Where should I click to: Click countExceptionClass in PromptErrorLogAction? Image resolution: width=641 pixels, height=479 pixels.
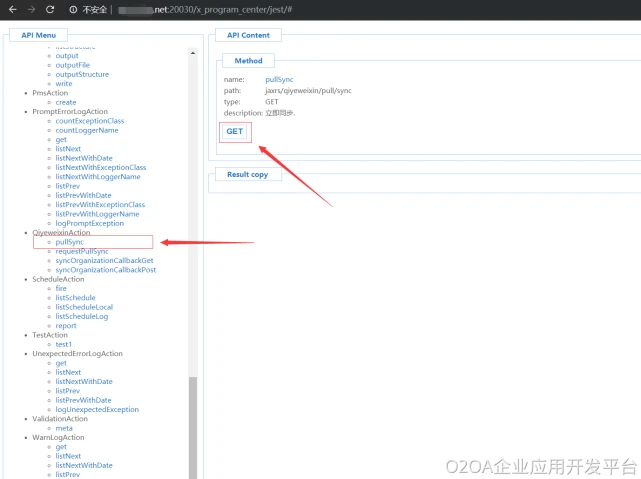[x=90, y=121]
